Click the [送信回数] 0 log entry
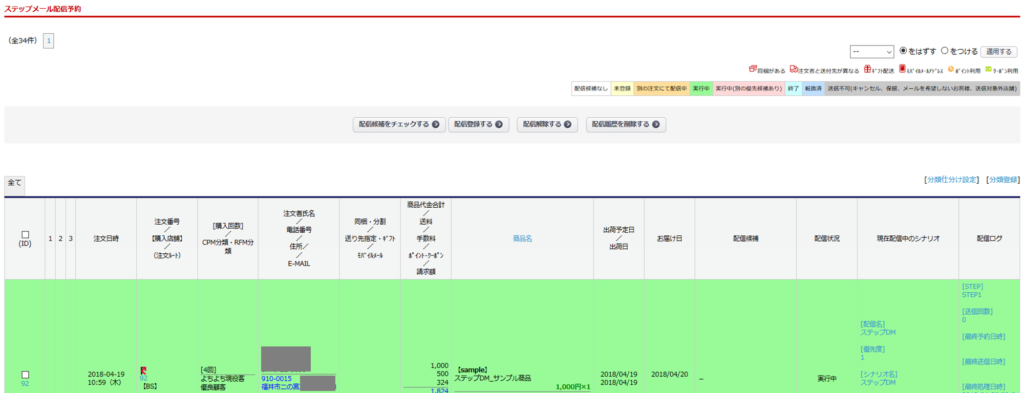The width and height of the screenshot is (1024, 393). pyautogui.click(x=978, y=316)
